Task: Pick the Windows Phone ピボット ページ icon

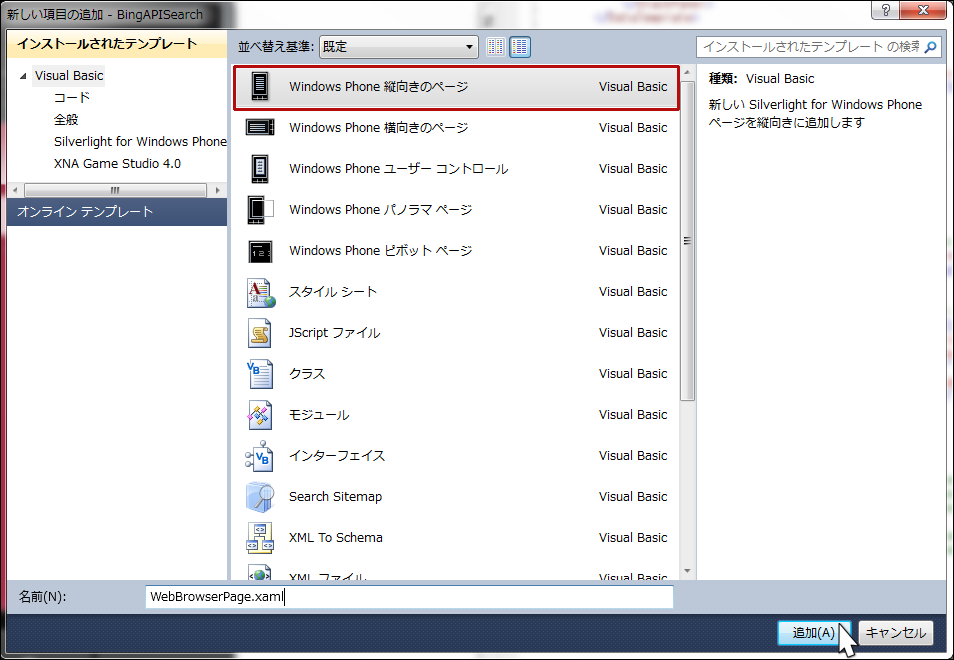Action: coord(260,251)
